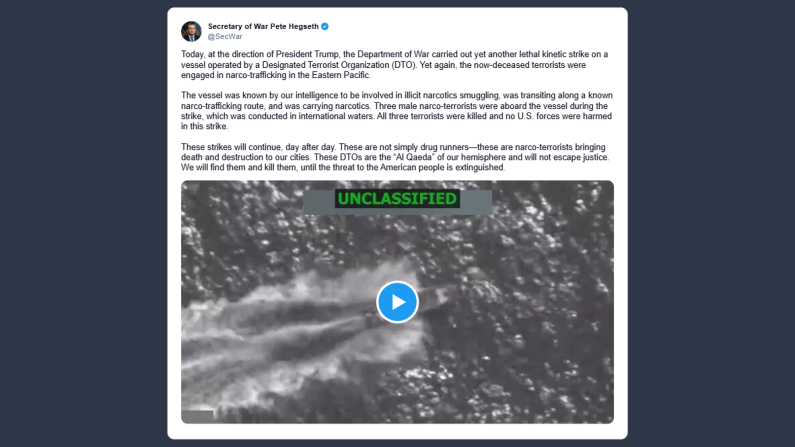The height and width of the screenshot is (447, 795).
Task: Click the white wake trail behind the boat
Action: click(274, 324)
